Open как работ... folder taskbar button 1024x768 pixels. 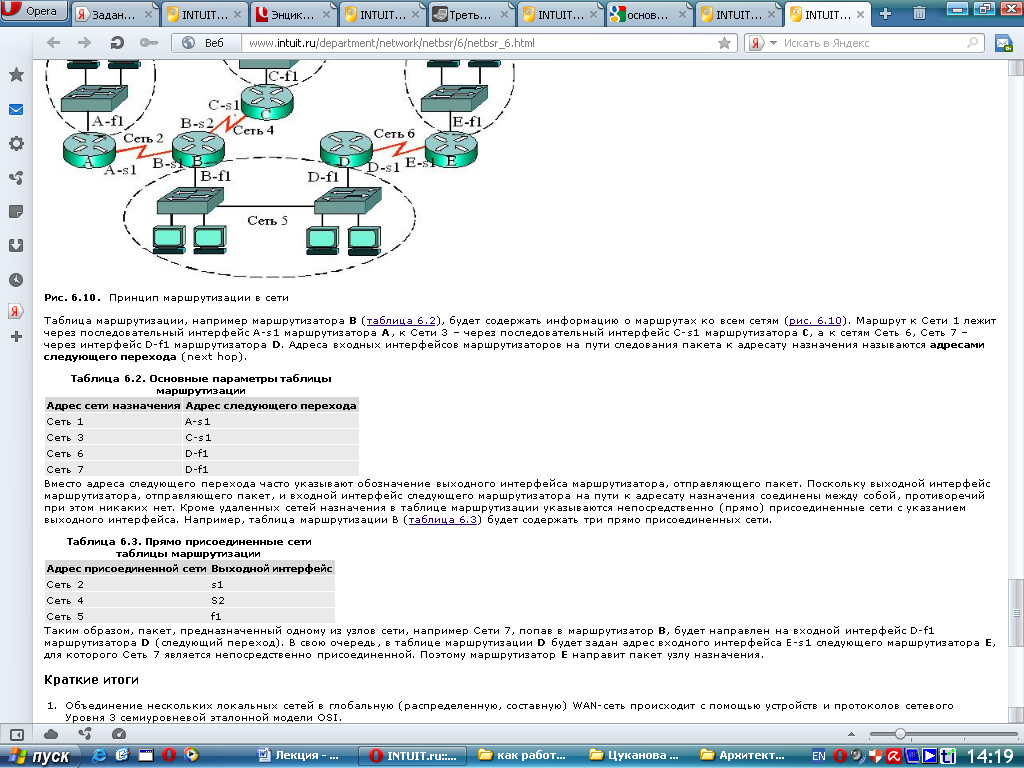pos(522,756)
